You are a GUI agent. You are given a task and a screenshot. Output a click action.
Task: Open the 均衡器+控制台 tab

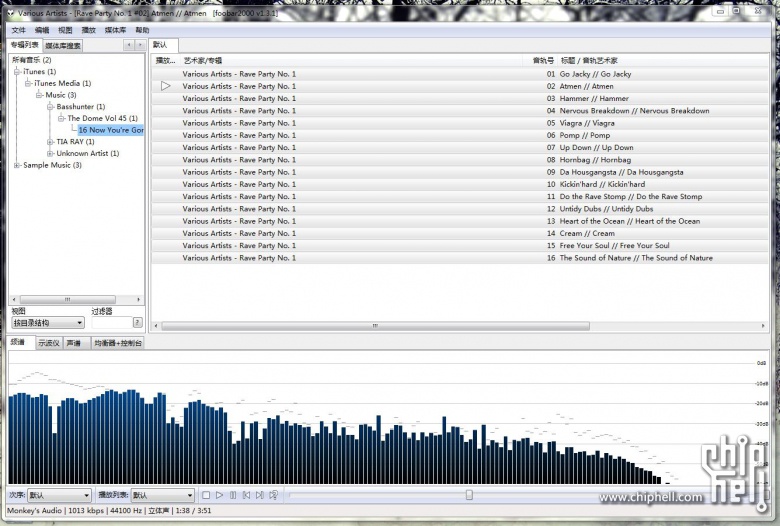118,343
